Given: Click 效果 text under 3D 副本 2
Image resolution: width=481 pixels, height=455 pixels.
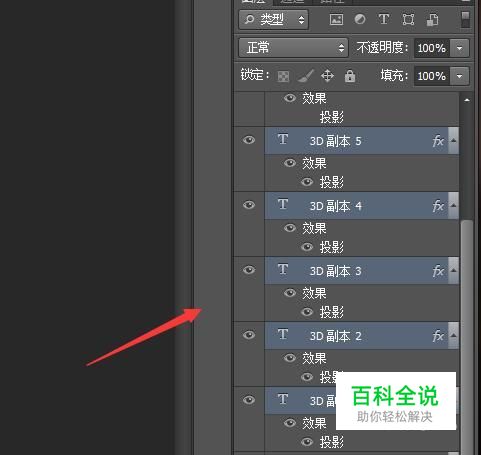Looking at the screenshot, I should point(314,358).
